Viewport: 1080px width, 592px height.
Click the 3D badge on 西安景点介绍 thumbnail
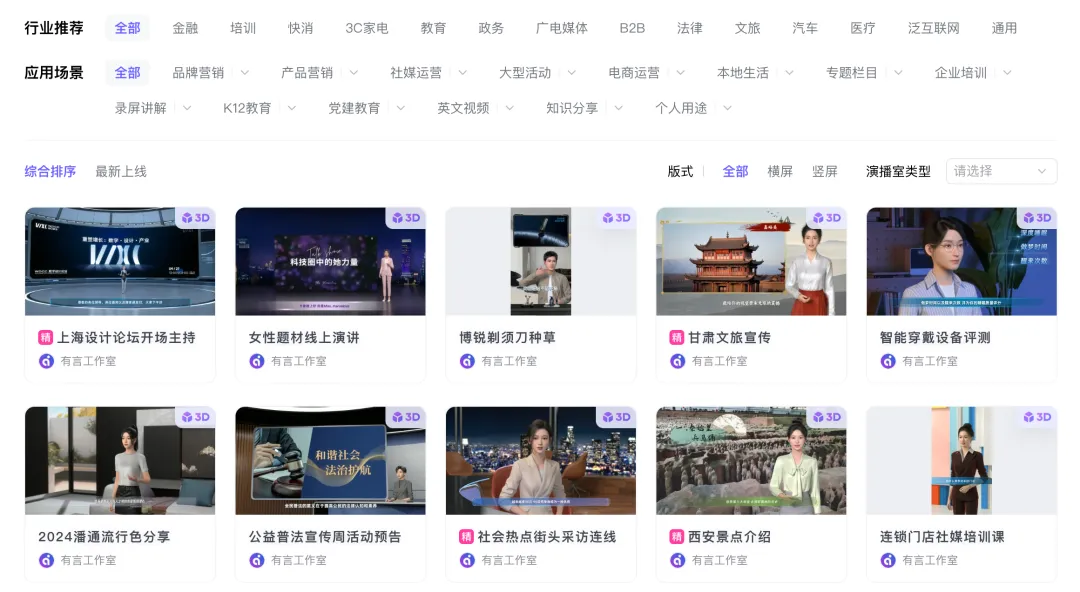827,417
